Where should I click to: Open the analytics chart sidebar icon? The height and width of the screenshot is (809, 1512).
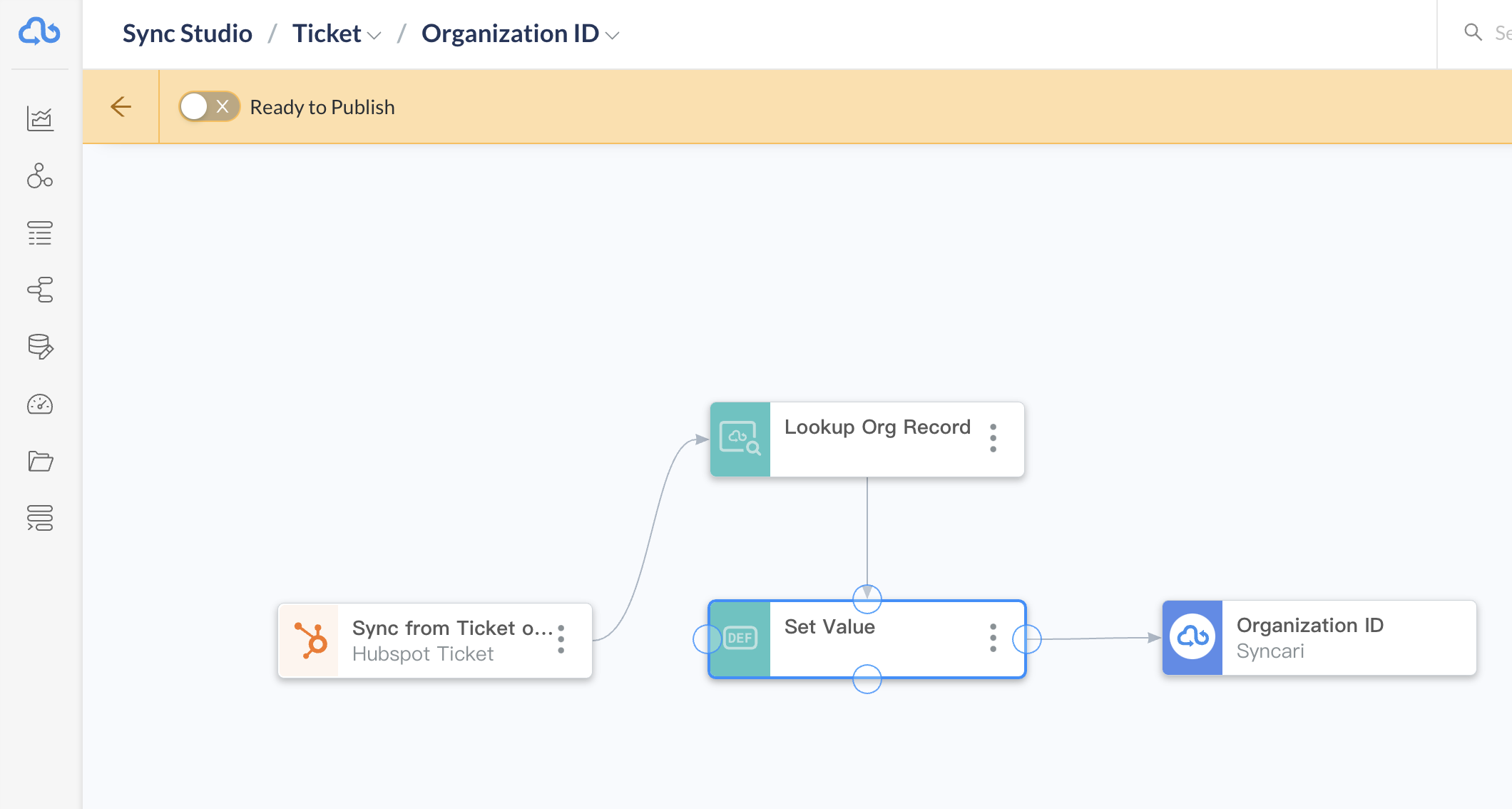click(x=40, y=118)
